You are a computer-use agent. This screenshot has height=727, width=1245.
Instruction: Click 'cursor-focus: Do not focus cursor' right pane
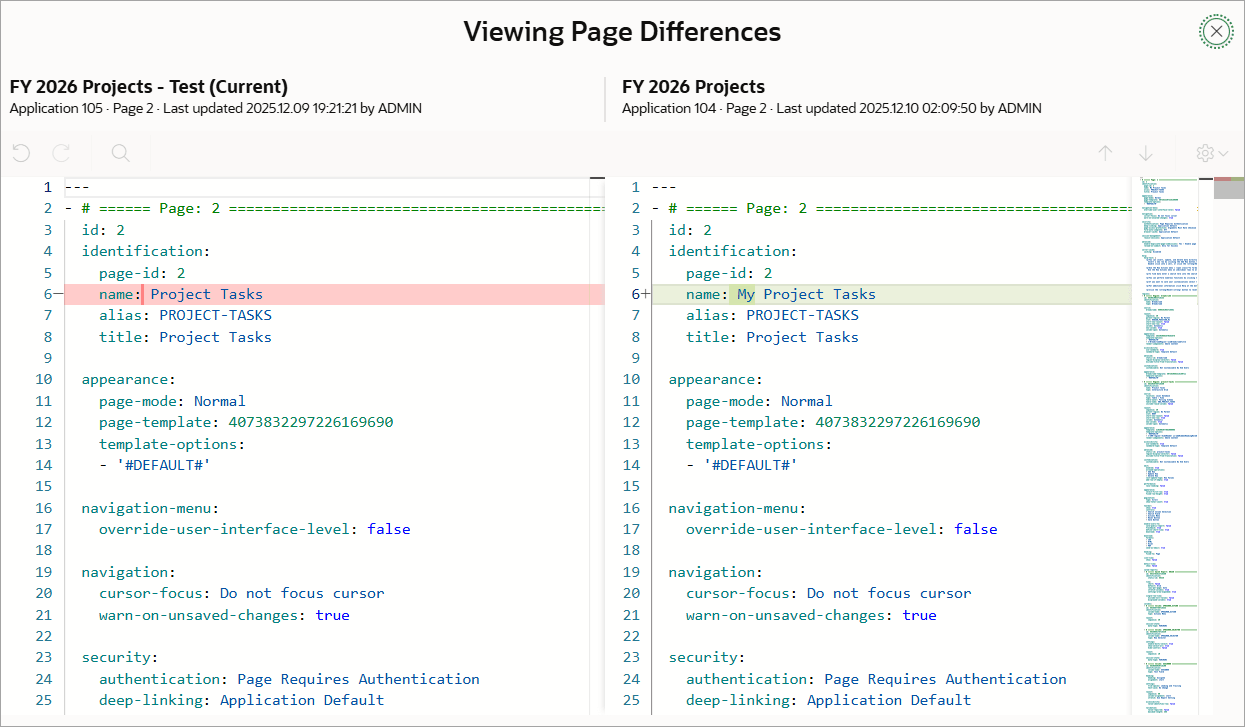click(x=828, y=593)
